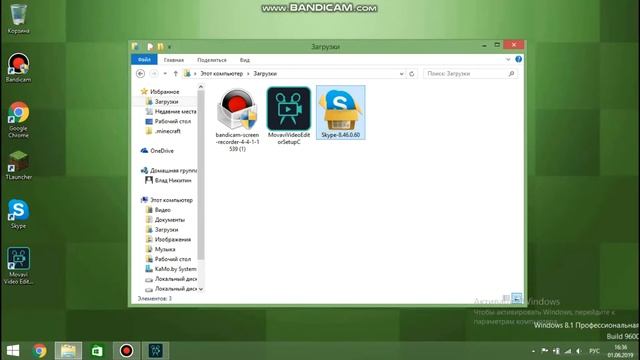Screen dimensions: 640x360
Task: Click the network tray icon
Action: (568, 351)
